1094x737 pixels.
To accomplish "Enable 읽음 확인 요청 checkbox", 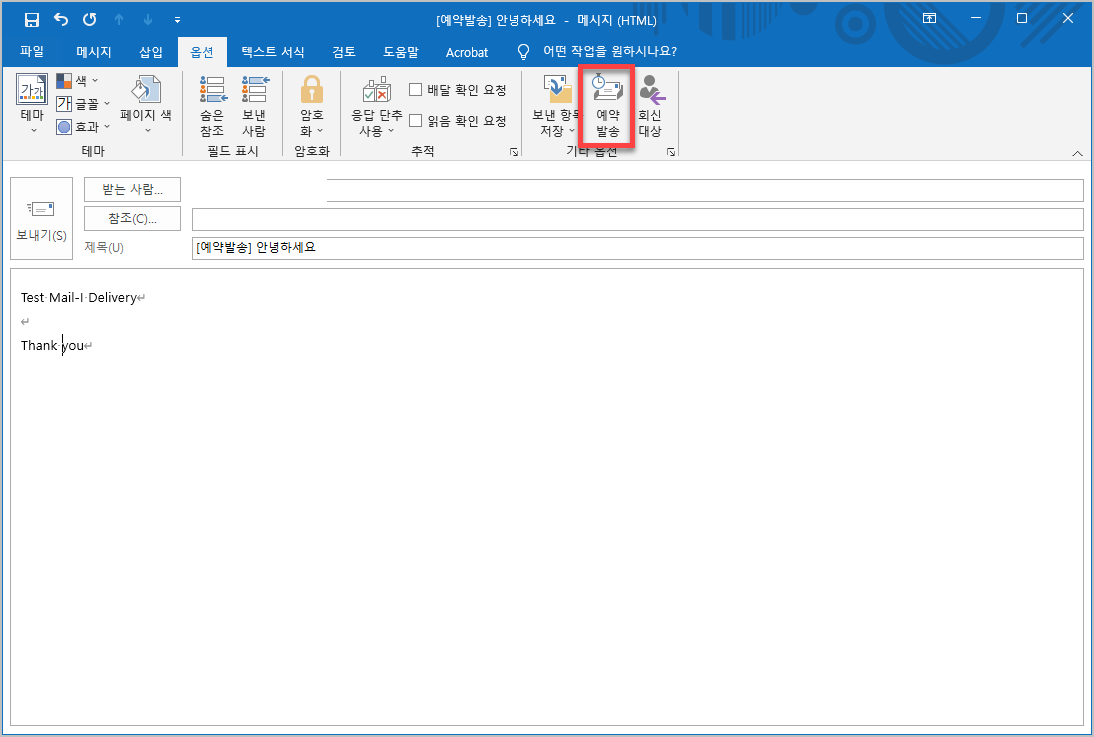I will (x=458, y=121).
